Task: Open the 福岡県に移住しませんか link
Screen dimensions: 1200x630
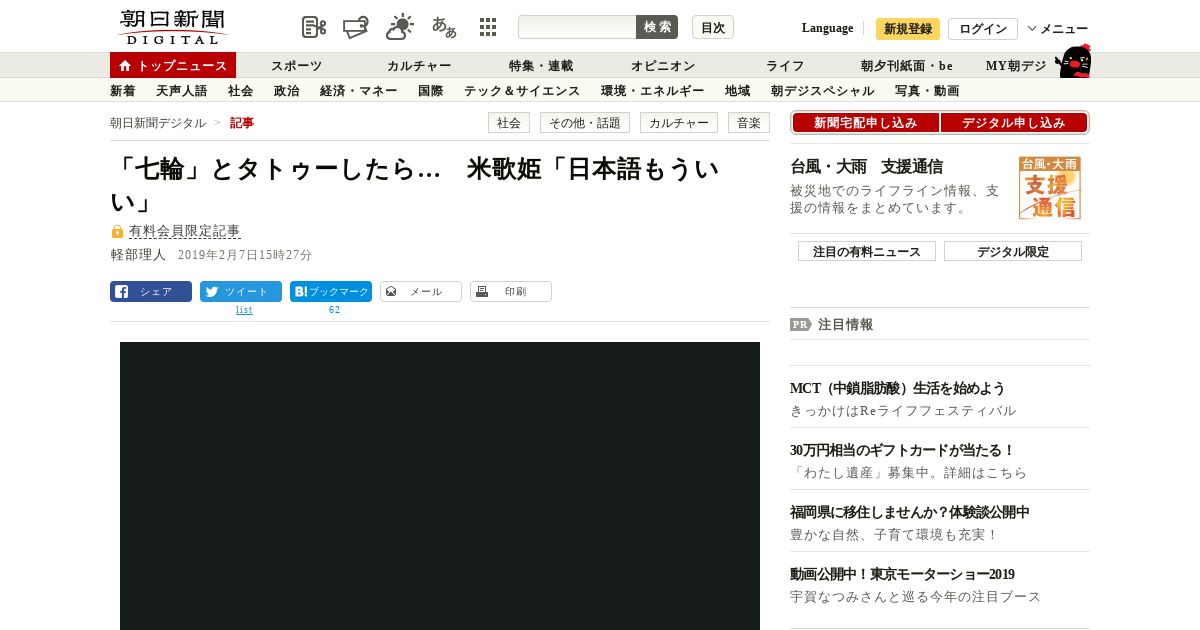Action: (x=909, y=512)
